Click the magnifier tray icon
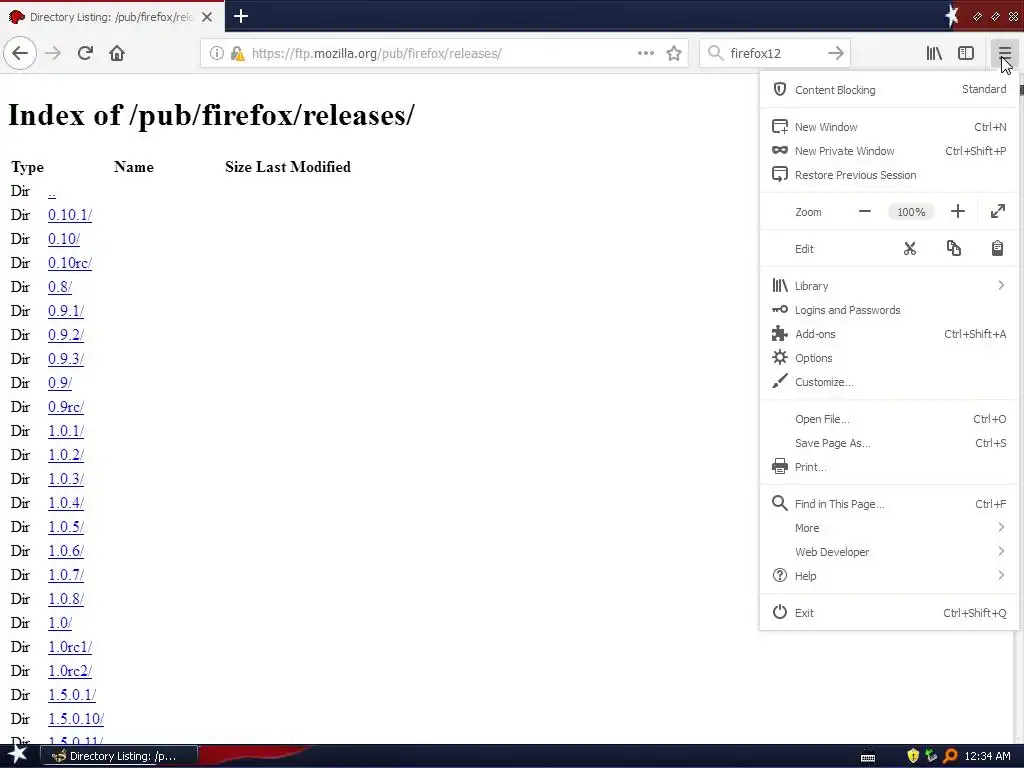The width and height of the screenshot is (1024, 768). [950, 756]
